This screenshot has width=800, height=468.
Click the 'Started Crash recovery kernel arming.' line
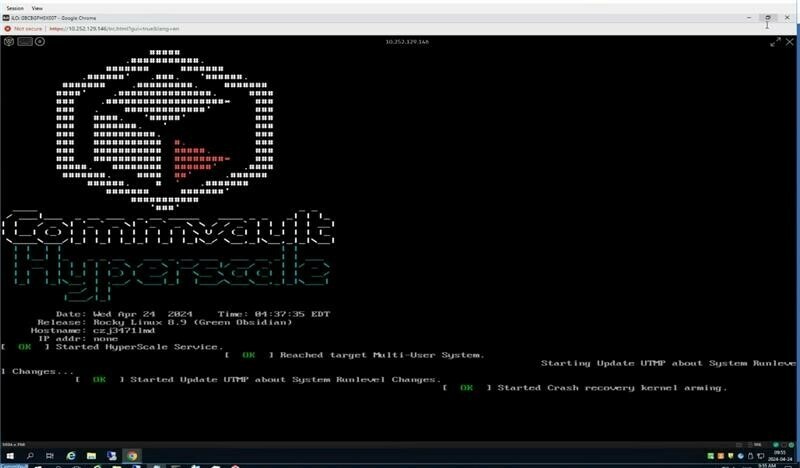(612, 388)
